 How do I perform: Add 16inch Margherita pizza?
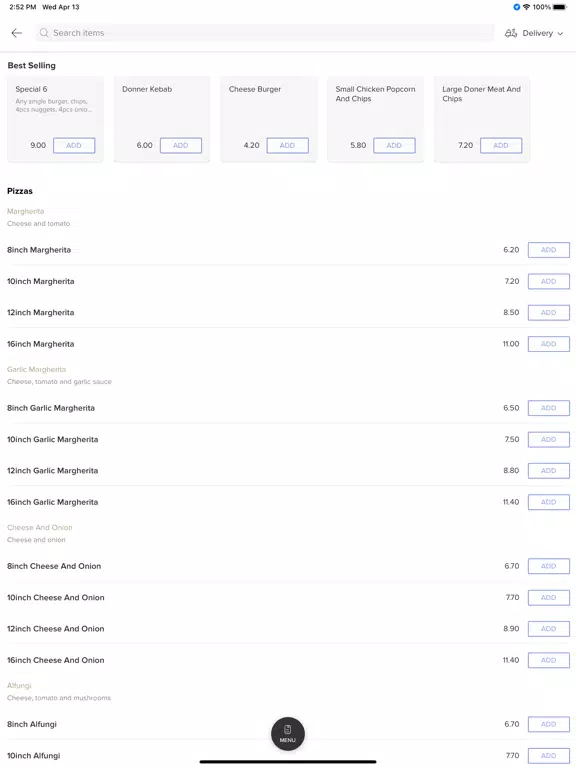coord(549,344)
